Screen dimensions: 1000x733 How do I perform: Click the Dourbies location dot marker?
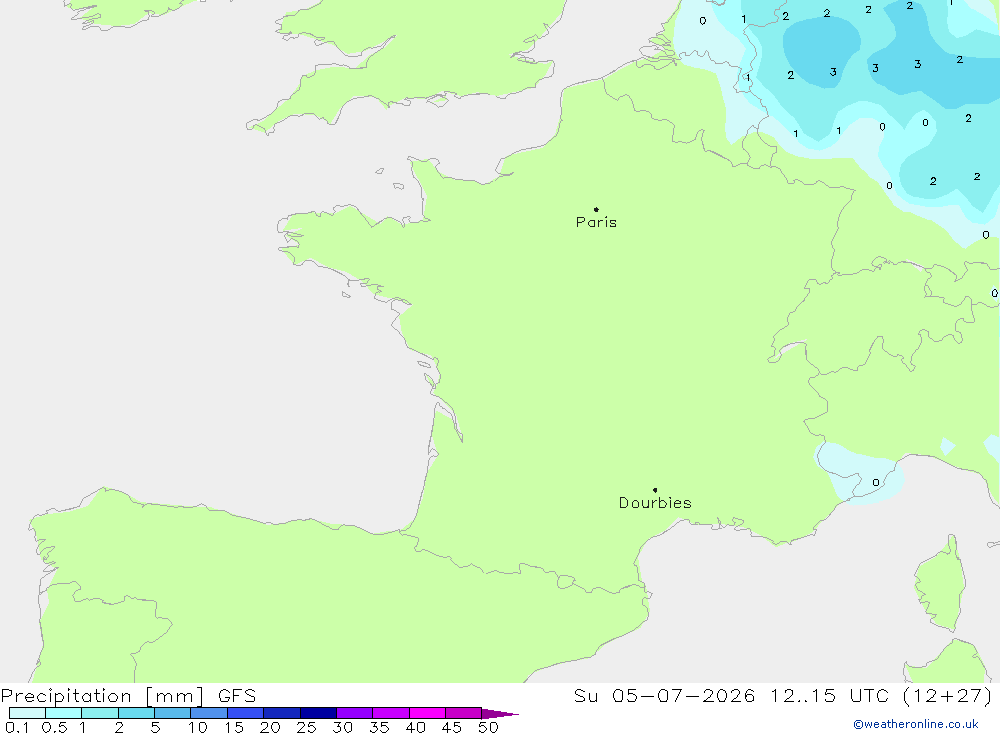tap(655, 490)
